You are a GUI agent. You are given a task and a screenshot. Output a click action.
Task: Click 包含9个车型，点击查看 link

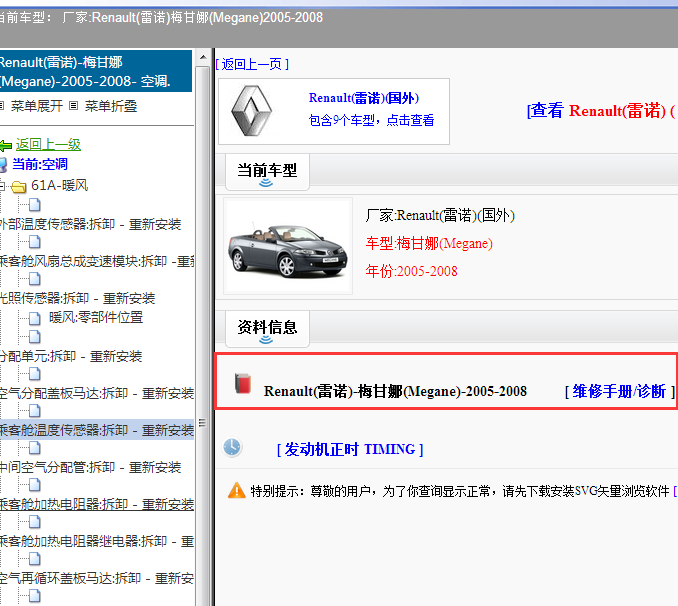pos(371,120)
